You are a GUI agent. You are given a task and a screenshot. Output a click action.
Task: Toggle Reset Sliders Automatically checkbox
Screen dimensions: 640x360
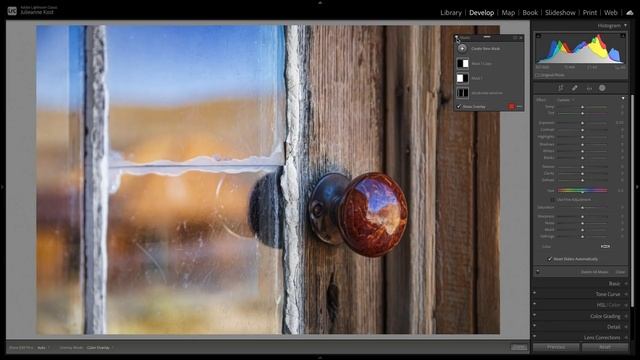550,259
